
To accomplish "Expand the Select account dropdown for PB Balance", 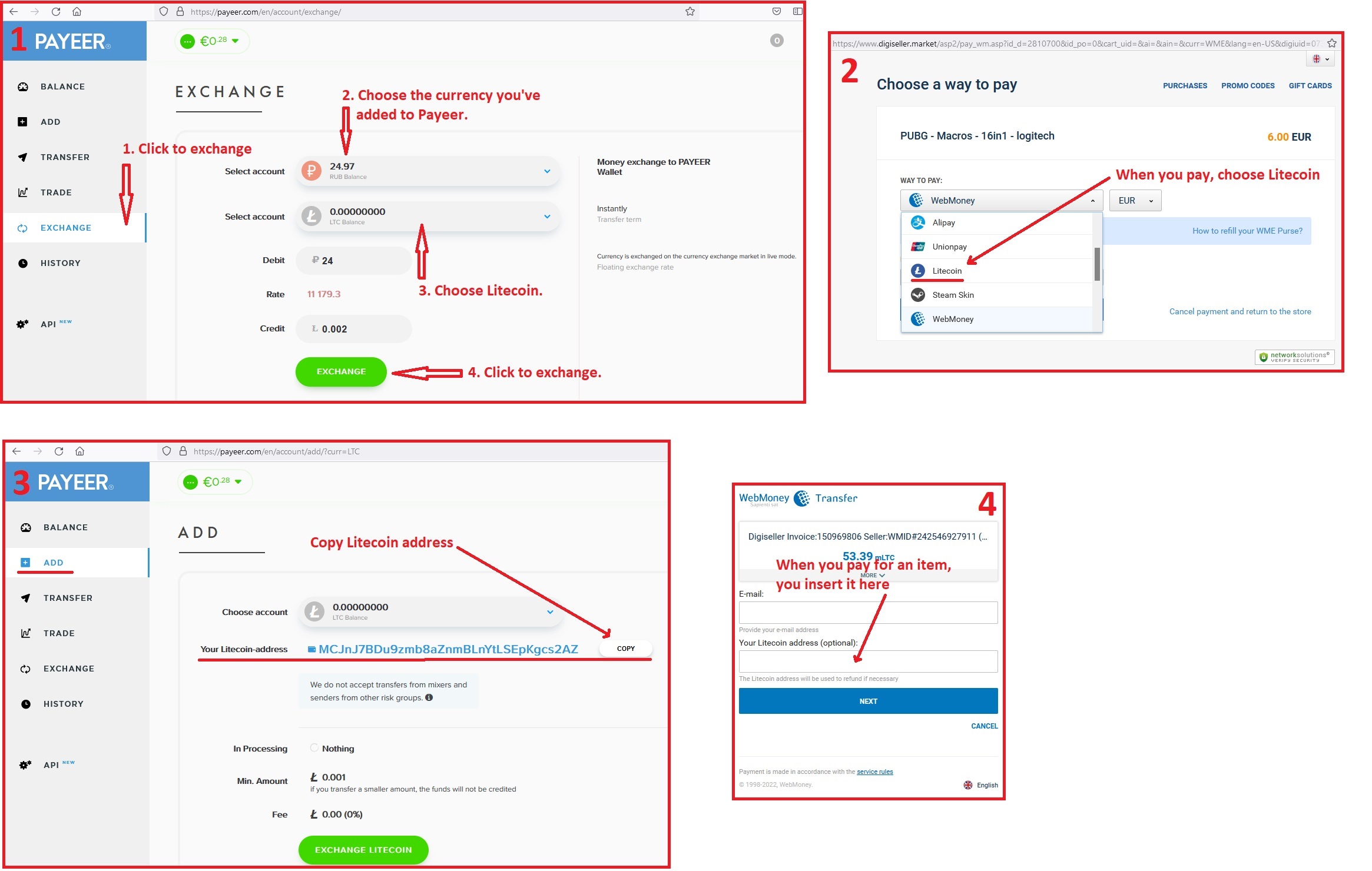I will coord(548,171).
